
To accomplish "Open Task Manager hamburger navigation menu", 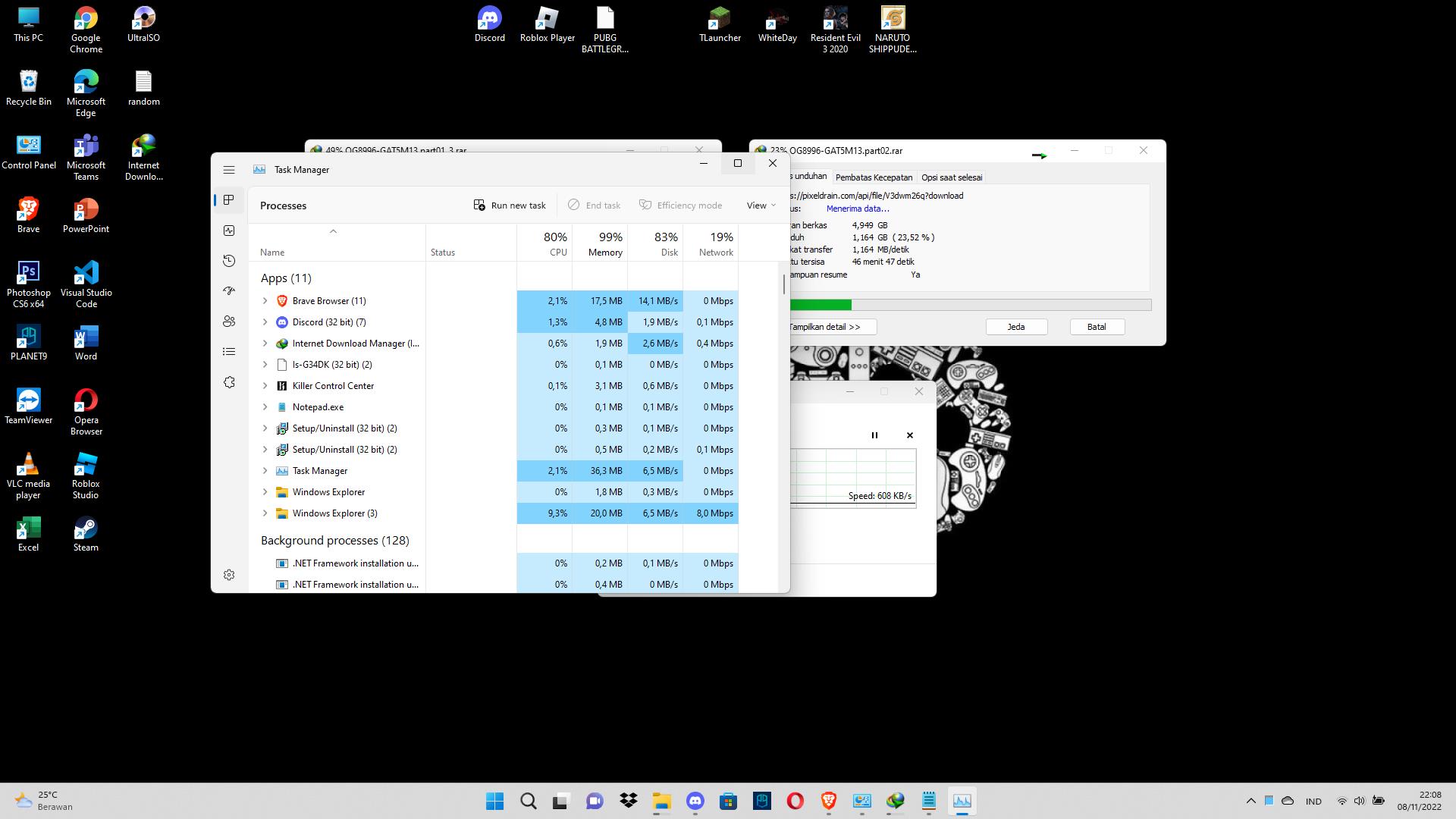I will [229, 170].
